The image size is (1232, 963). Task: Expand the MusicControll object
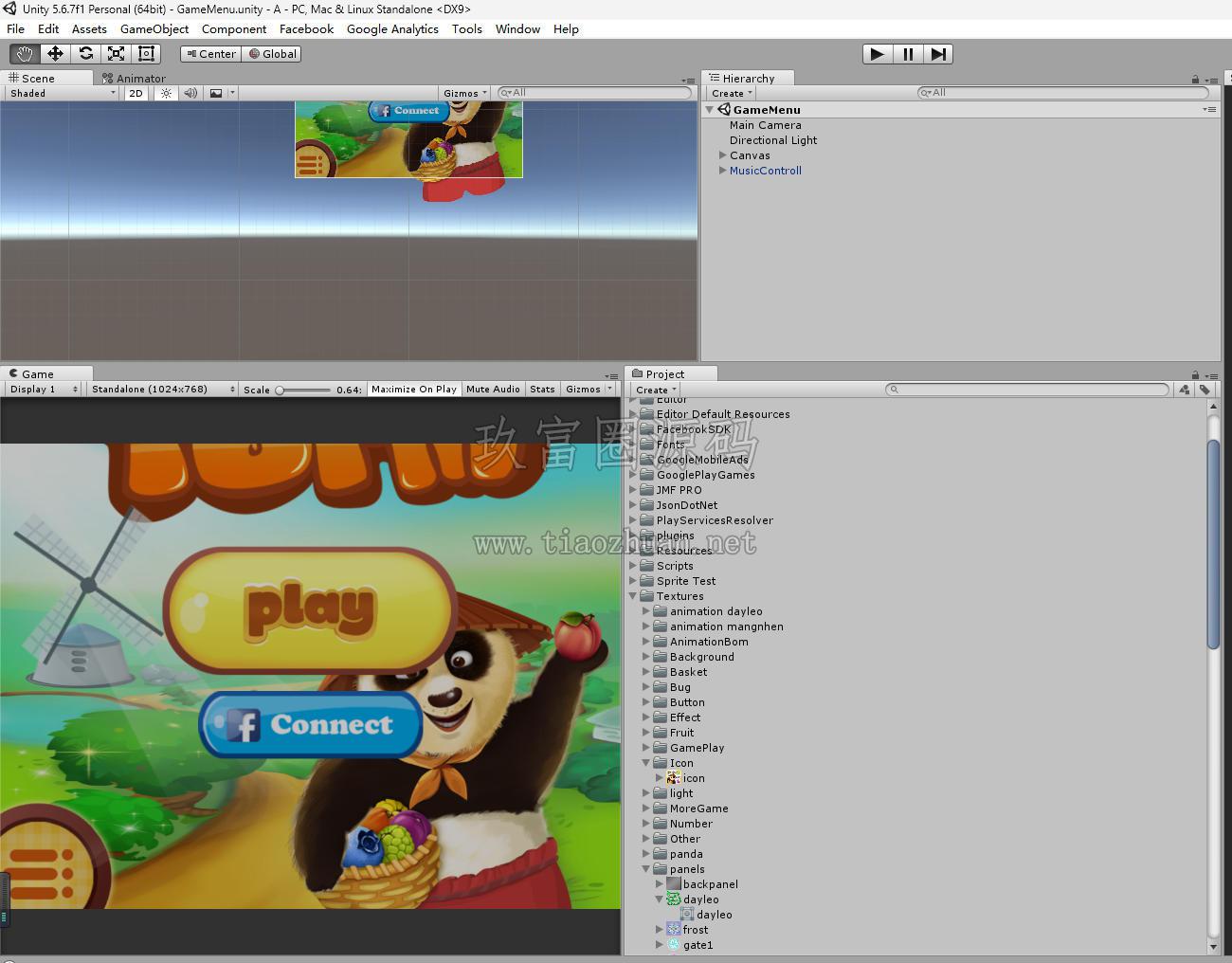pos(722,171)
